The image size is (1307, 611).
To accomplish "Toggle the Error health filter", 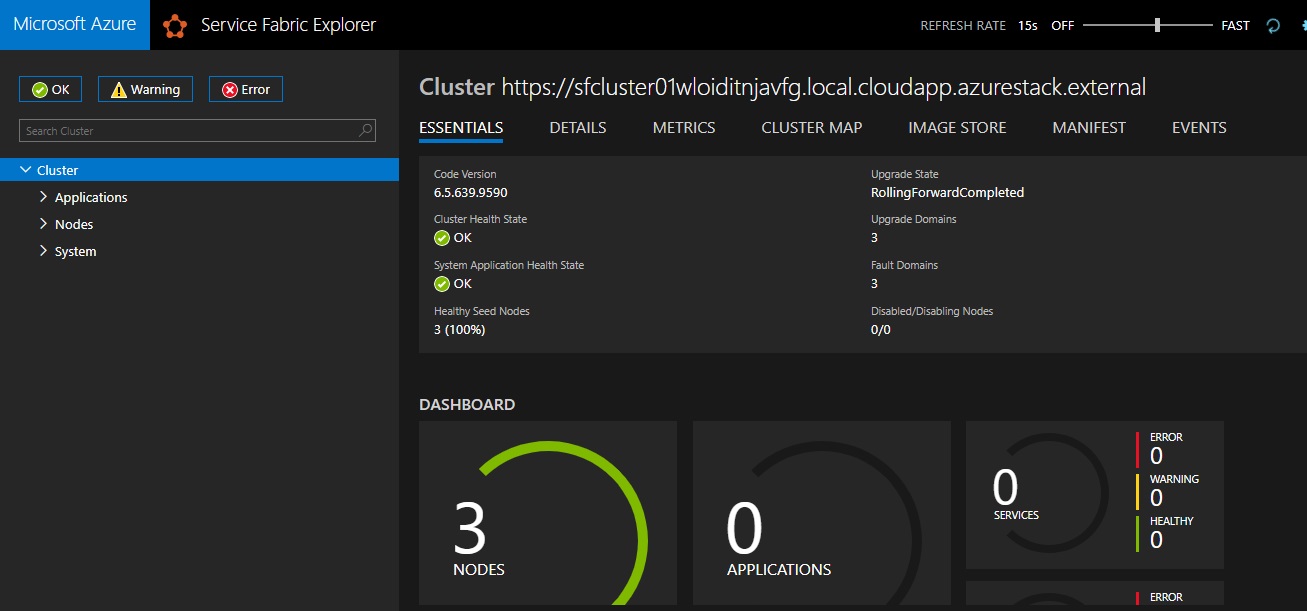I will 246,89.
